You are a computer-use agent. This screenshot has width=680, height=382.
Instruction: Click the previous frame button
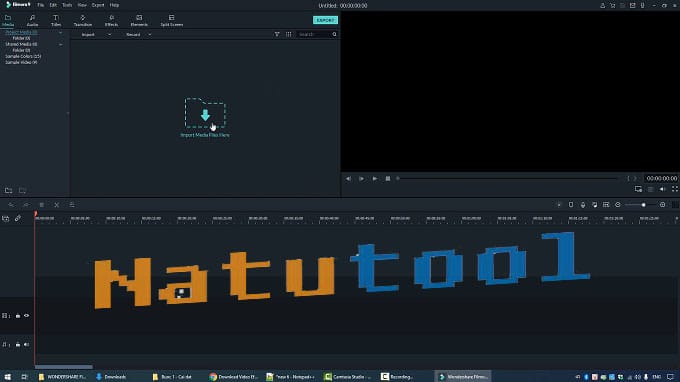(x=348, y=179)
